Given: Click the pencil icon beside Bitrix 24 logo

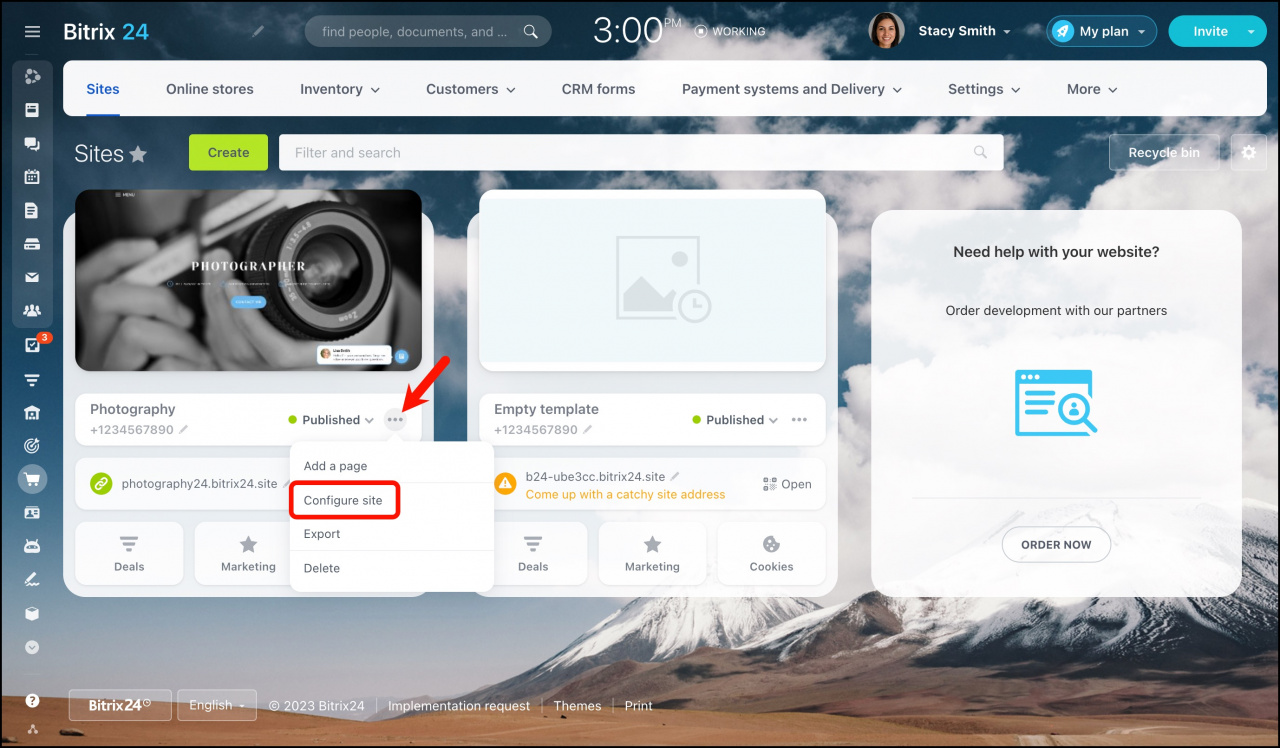Looking at the screenshot, I should 258,32.
